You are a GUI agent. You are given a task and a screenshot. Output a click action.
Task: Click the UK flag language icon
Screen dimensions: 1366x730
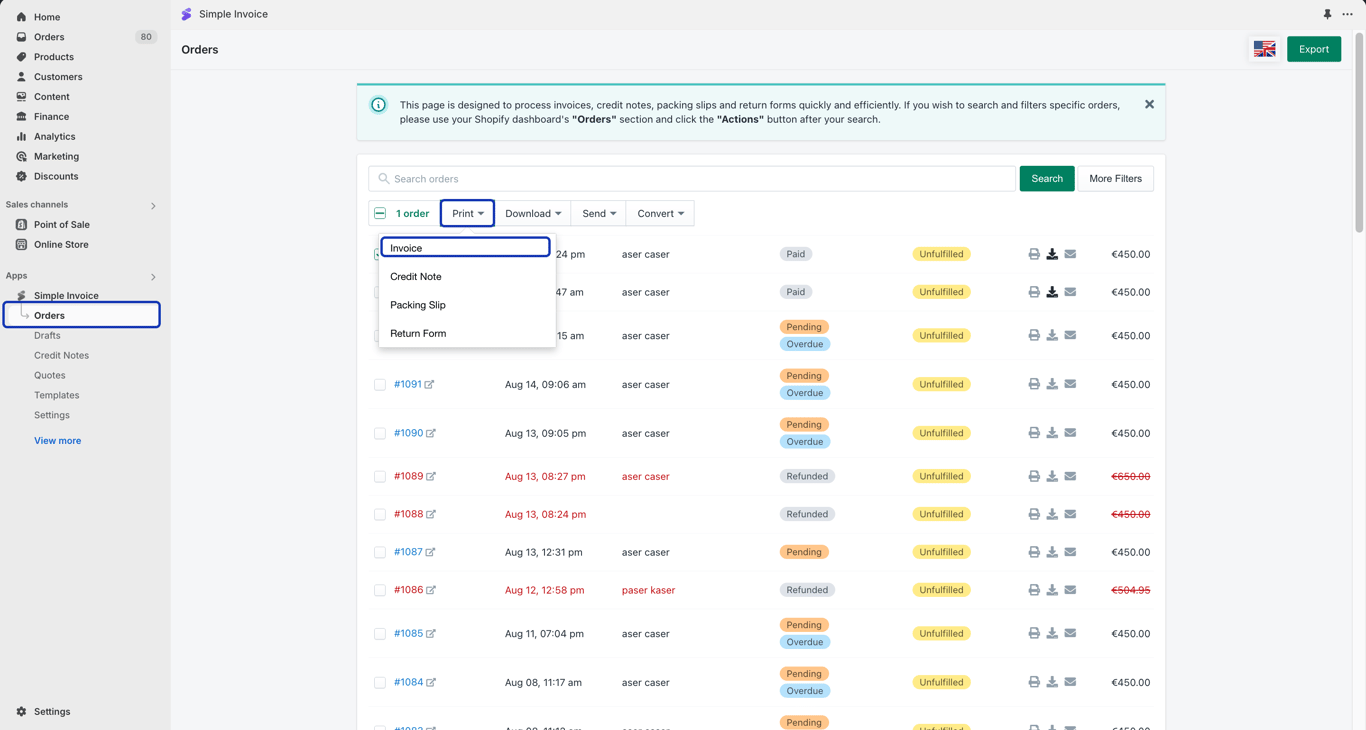[x=1264, y=49]
